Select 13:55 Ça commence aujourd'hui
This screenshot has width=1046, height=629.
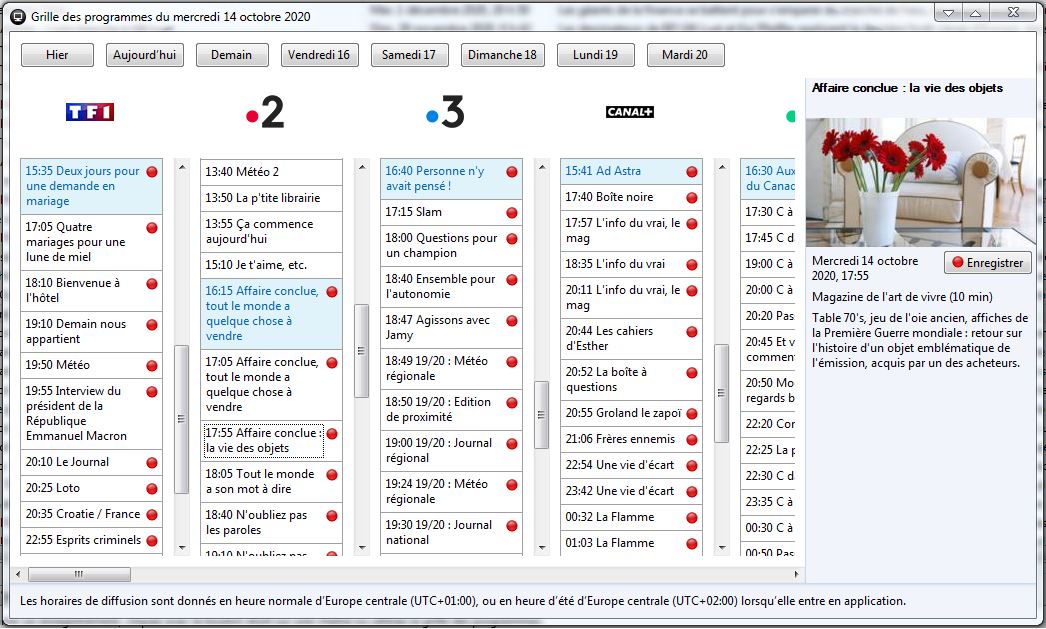(x=272, y=231)
